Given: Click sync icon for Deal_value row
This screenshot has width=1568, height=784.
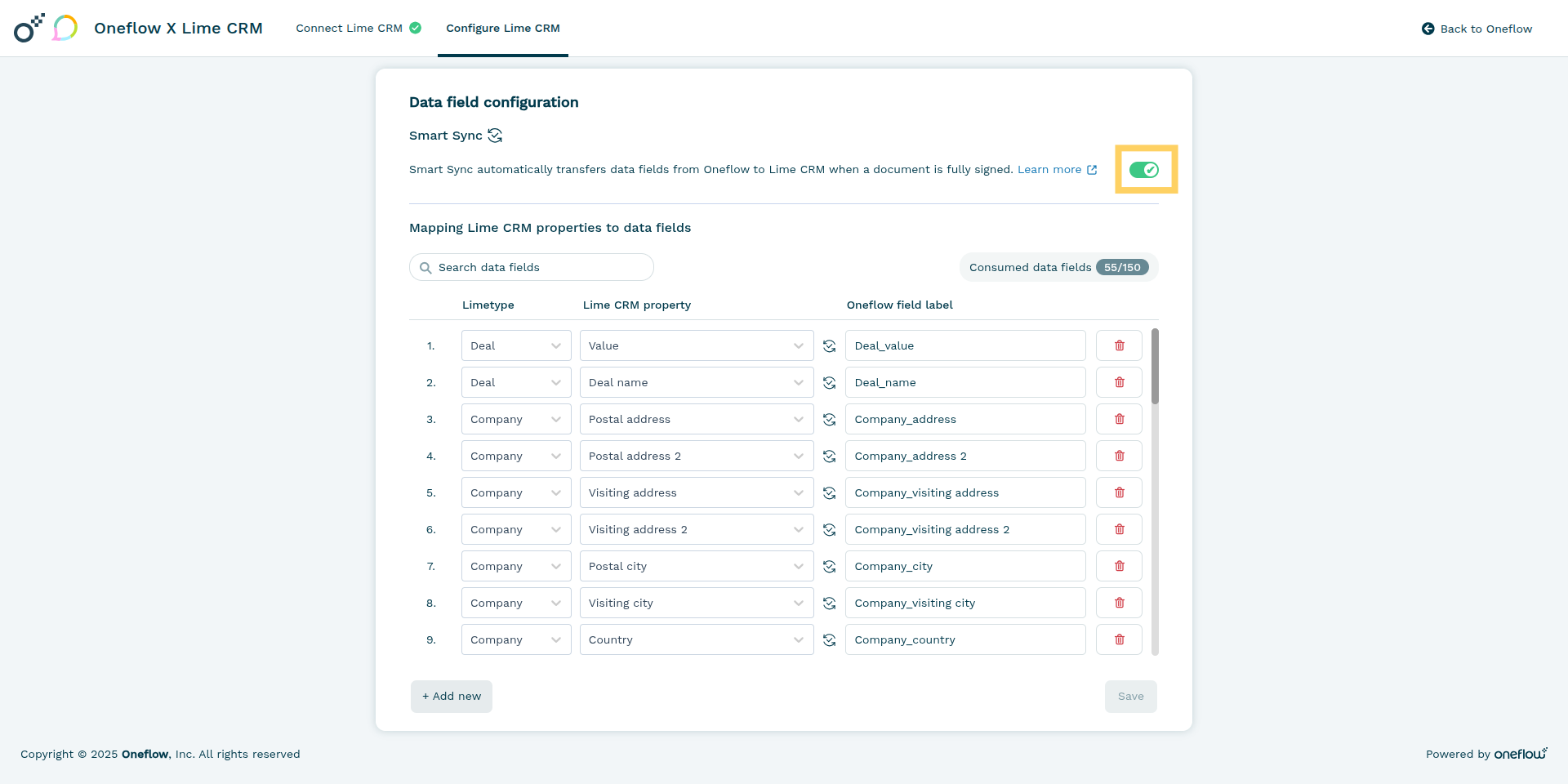Looking at the screenshot, I should 829,346.
